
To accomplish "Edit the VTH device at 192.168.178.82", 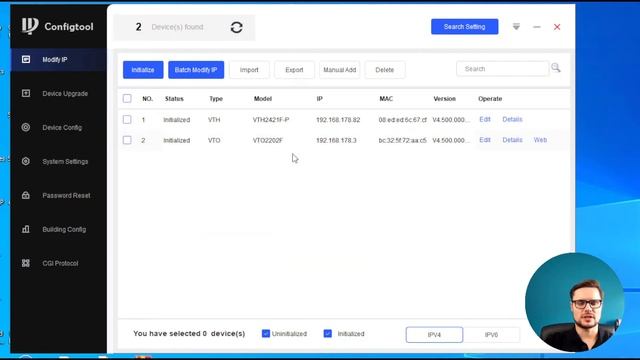I will click(485, 119).
